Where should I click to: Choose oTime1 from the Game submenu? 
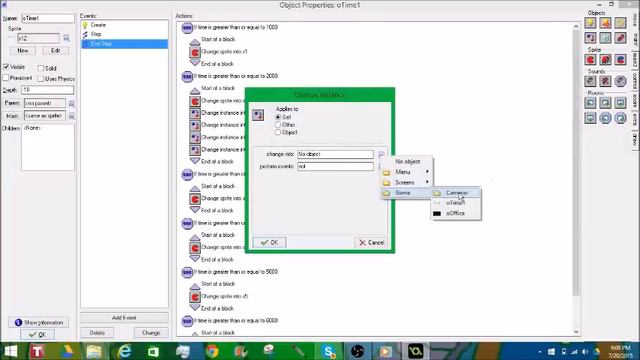pyautogui.click(x=456, y=203)
